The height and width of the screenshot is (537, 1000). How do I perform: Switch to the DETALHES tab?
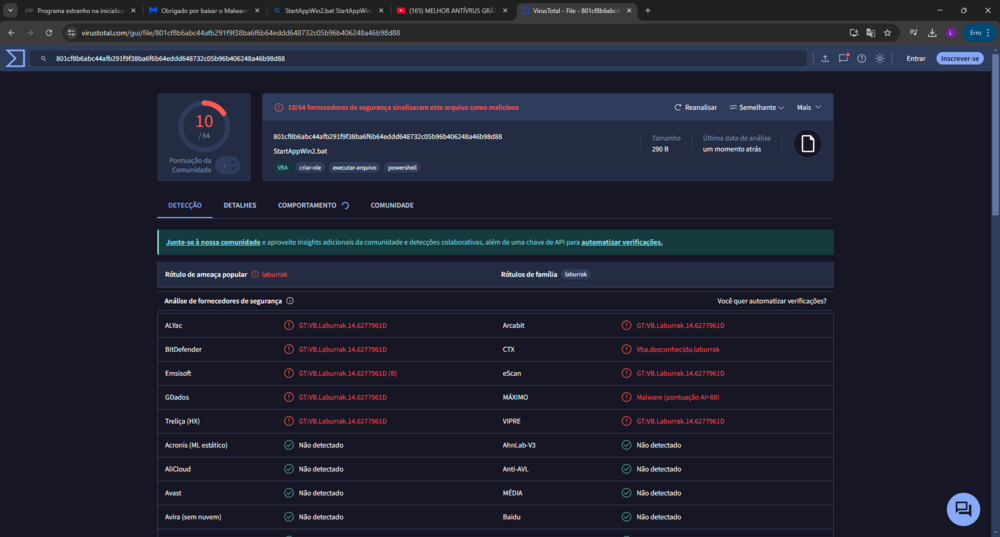pyautogui.click(x=240, y=205)
